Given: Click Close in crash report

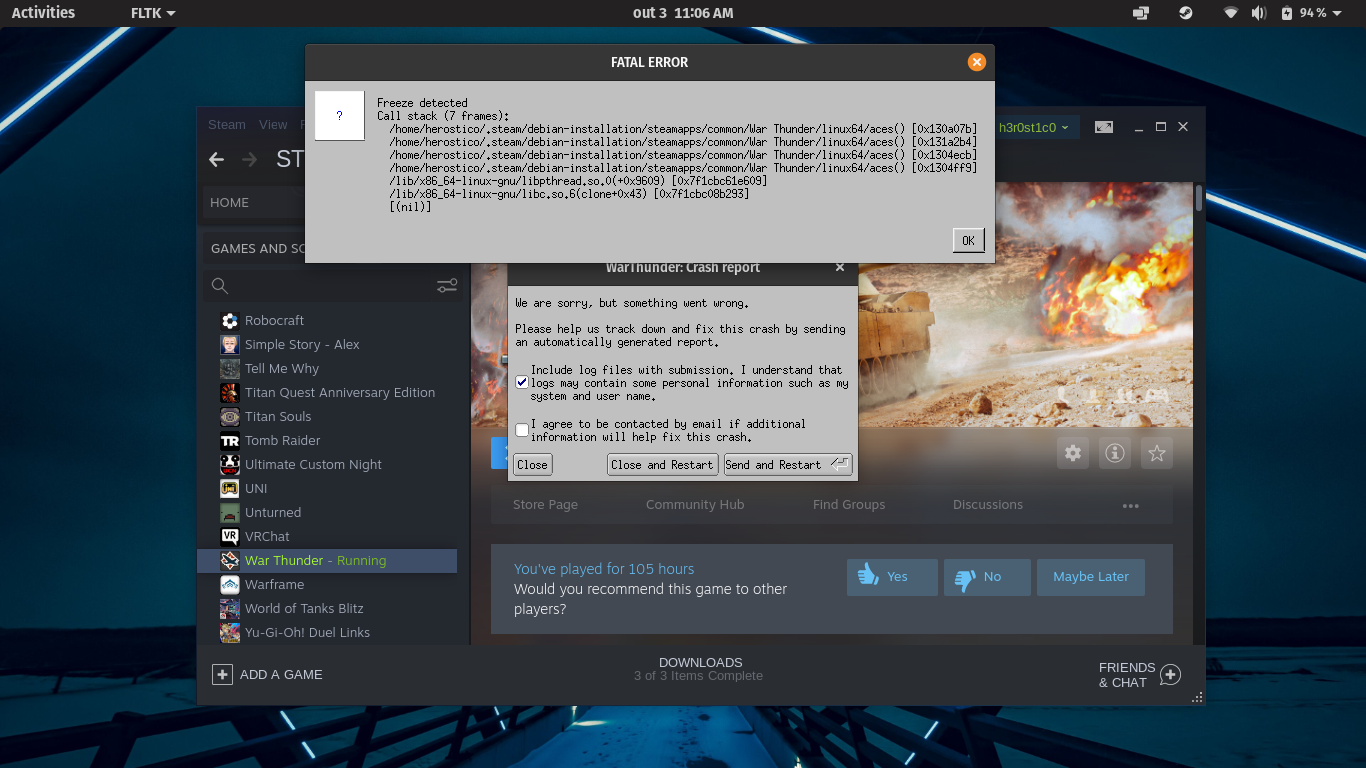Looking at the screenshot, I should coord(532,465).
